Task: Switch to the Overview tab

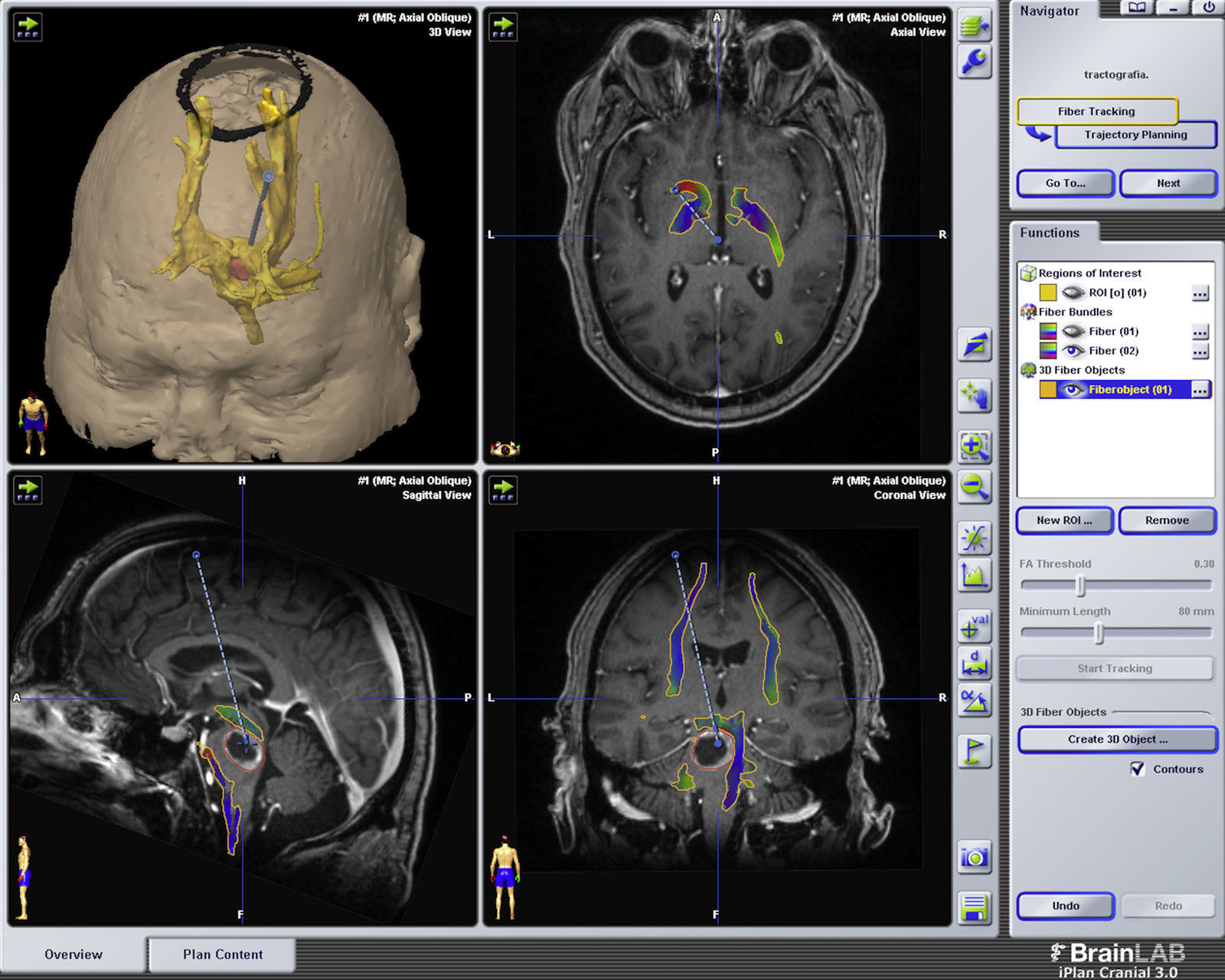Action: pyautogui.click(x=73, y=955)
